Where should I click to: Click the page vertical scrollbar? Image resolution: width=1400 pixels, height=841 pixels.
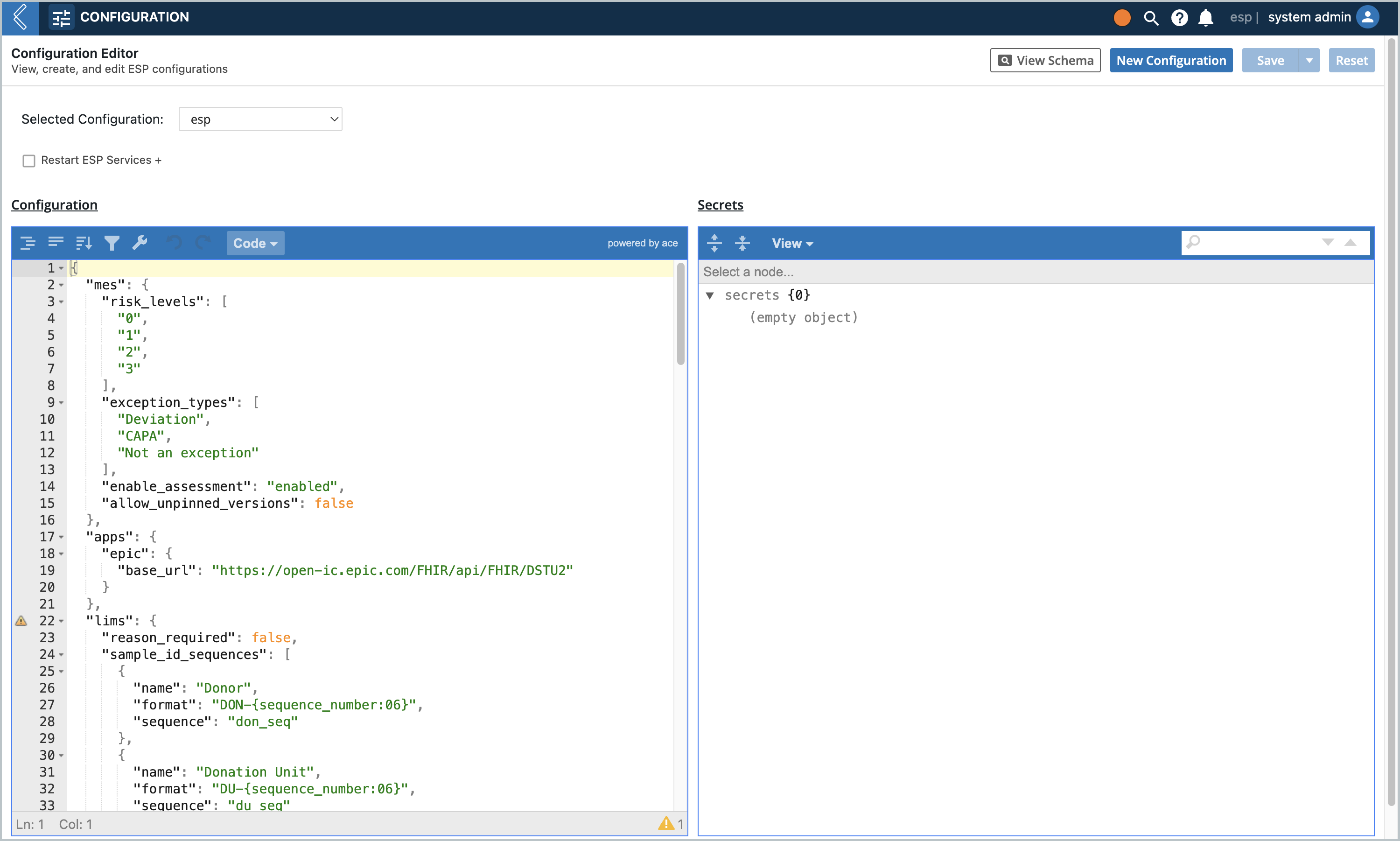click(x=1391, y=422)
